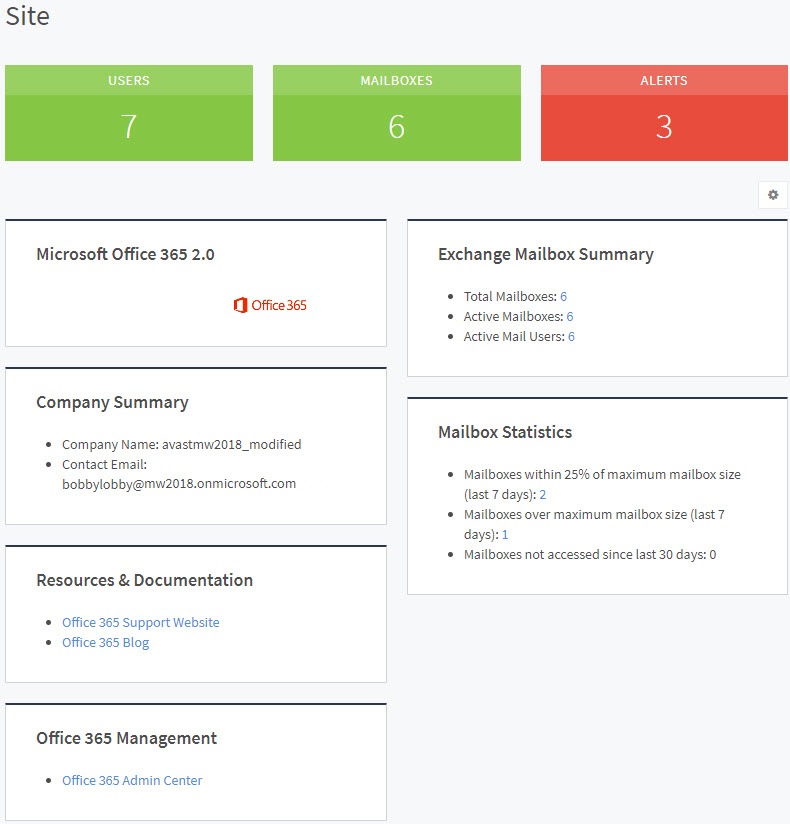Open the Office 365 Admin Center link

click(x=132, y=780)
